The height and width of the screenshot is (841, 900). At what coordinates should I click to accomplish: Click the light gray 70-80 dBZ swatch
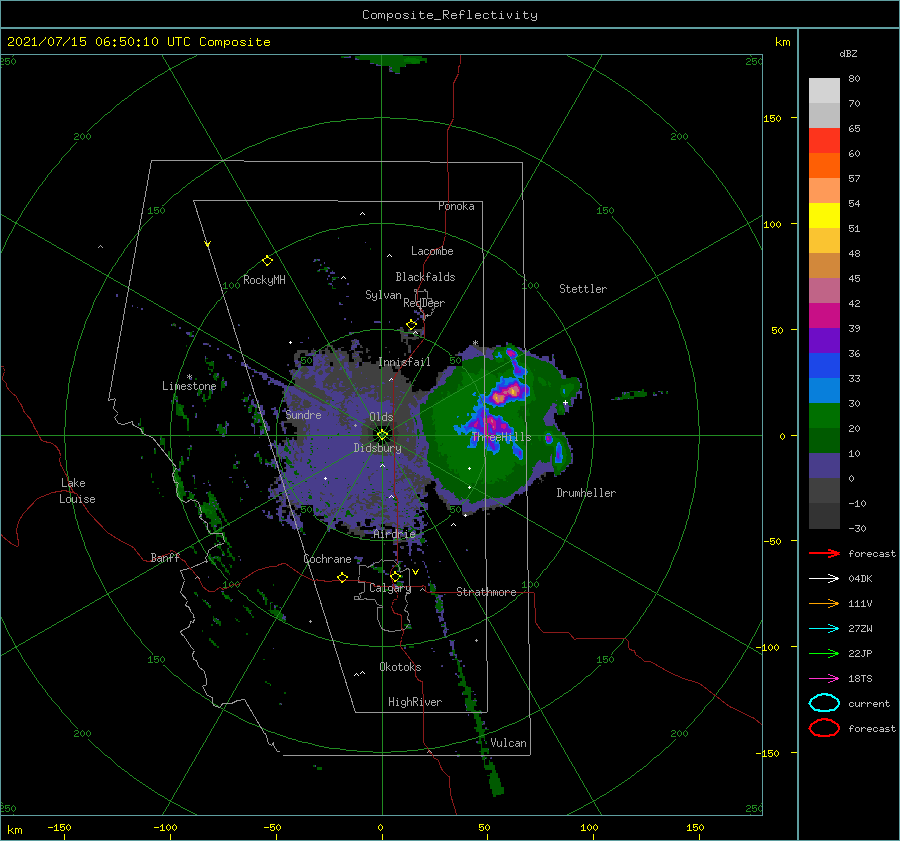pos(824,90)
